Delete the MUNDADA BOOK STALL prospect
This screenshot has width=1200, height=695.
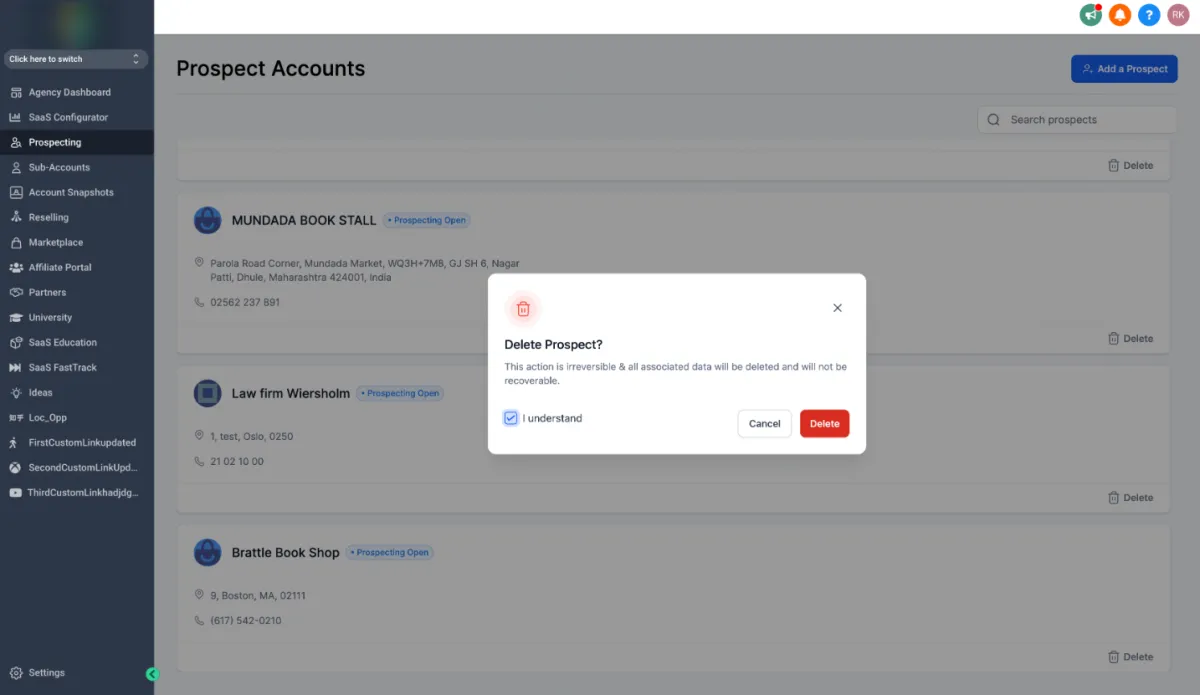click(1130, 339)
